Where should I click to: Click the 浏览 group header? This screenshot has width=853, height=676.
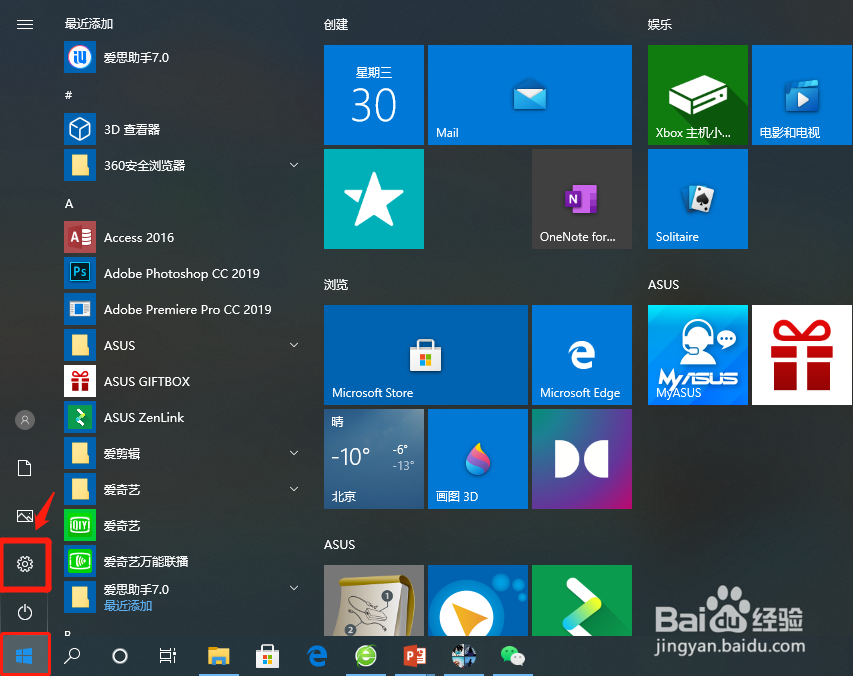pyautogui.click(x=336, y=284)
